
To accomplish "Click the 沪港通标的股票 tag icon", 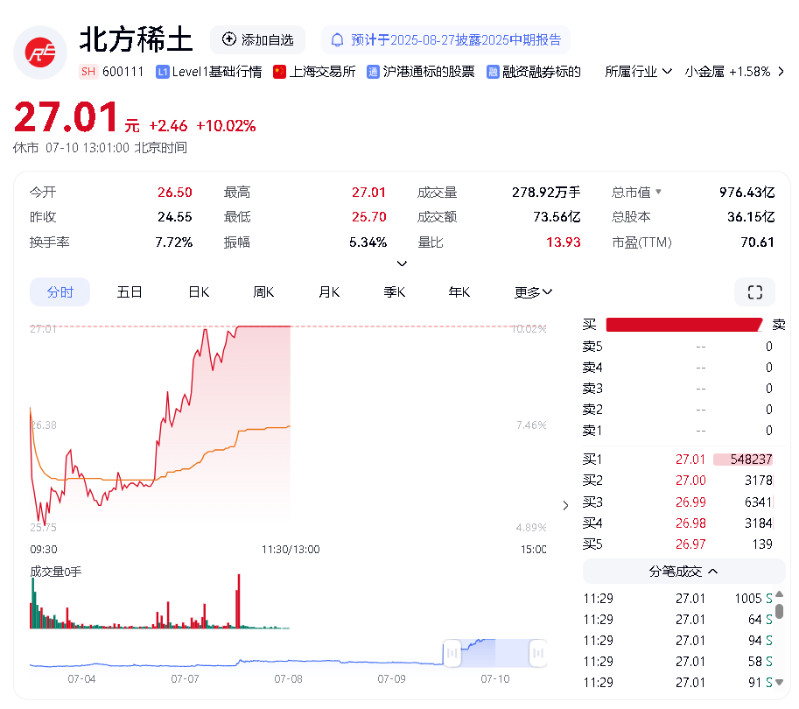I will click(x=373, y=72).
